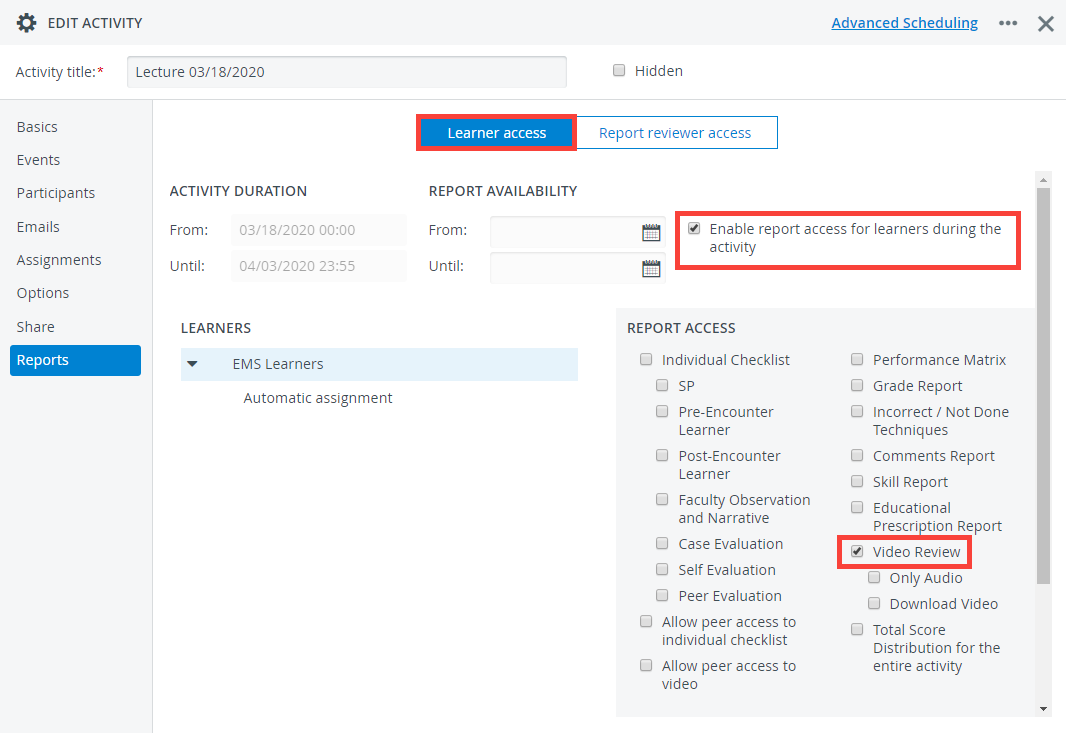Open the three-dots more options menu
The width and height of the screenshot is (1068, 733).
click(x=1007, y=23)
